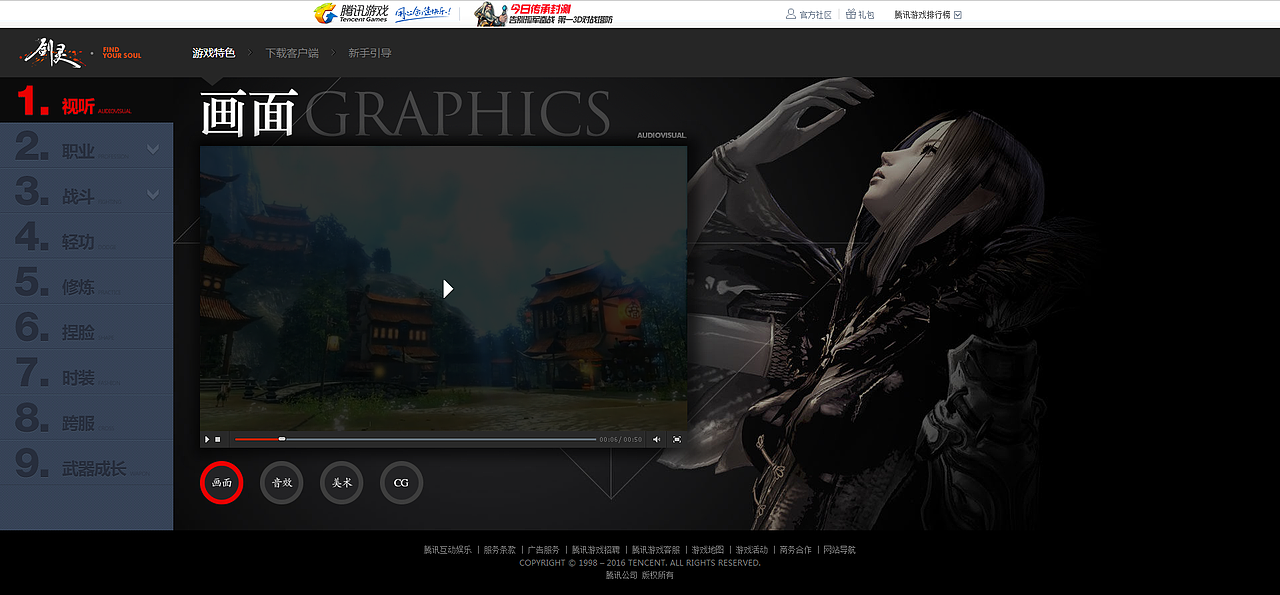Mute the video using the speaker icon
Screen dimensions: 1280x595
657,439
